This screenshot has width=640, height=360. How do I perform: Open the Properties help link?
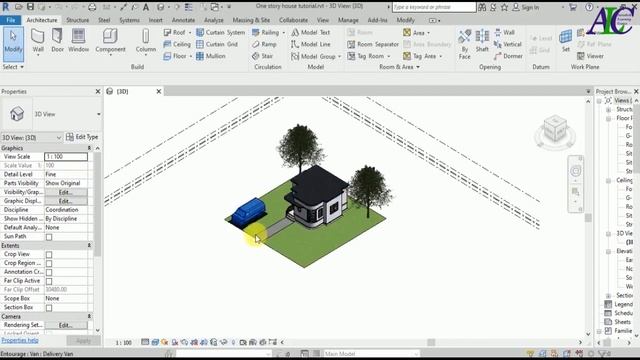click(20, 340)
